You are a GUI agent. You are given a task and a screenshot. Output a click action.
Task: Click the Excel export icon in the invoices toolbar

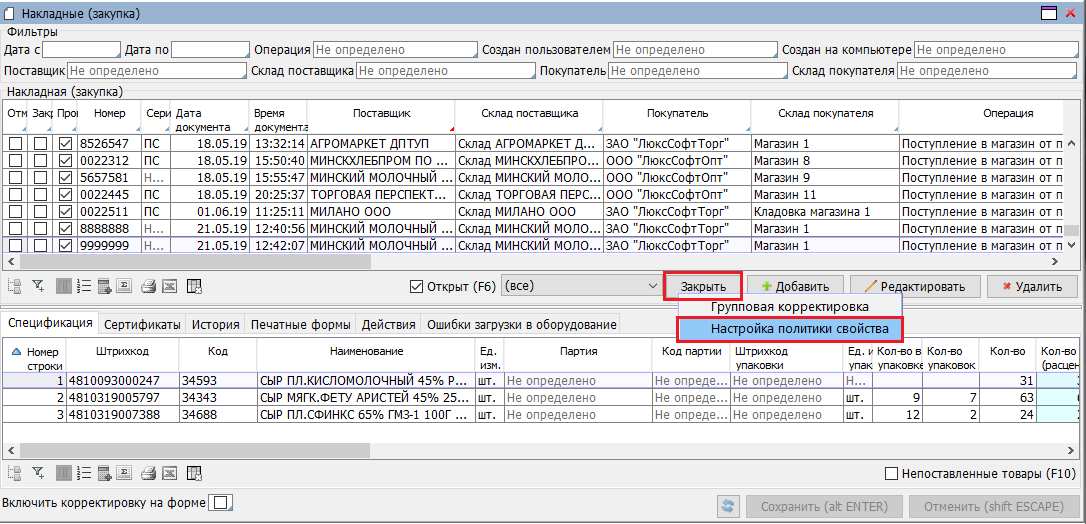169,287
